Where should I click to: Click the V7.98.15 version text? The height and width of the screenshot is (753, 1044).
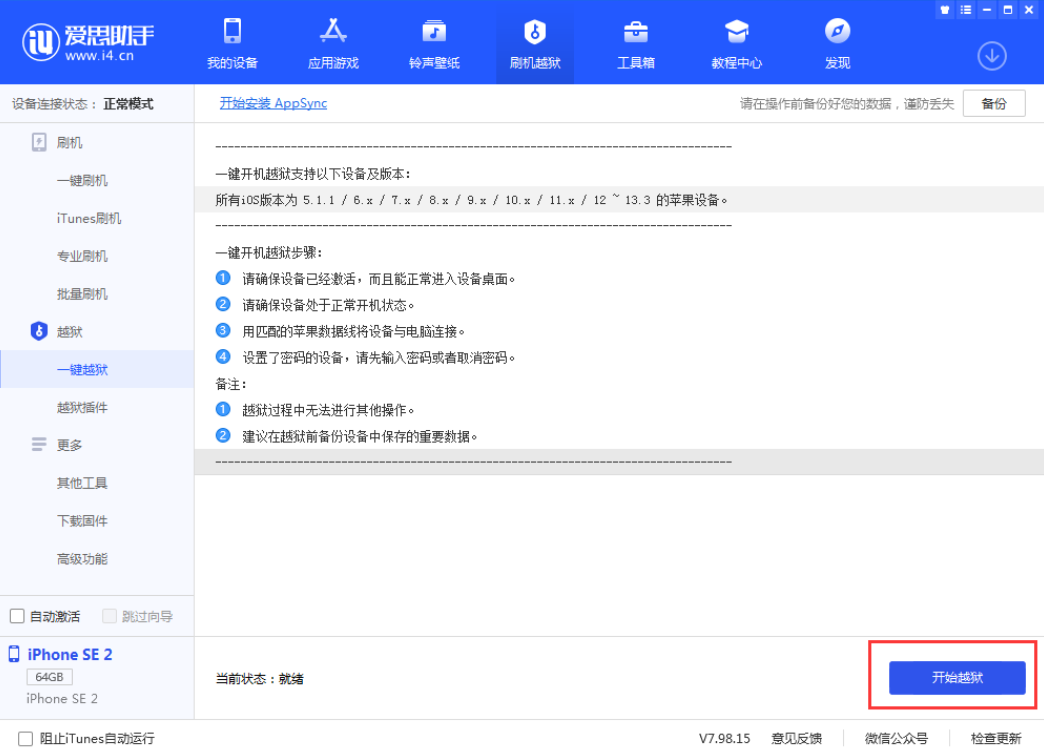click(x=724, y=738)
